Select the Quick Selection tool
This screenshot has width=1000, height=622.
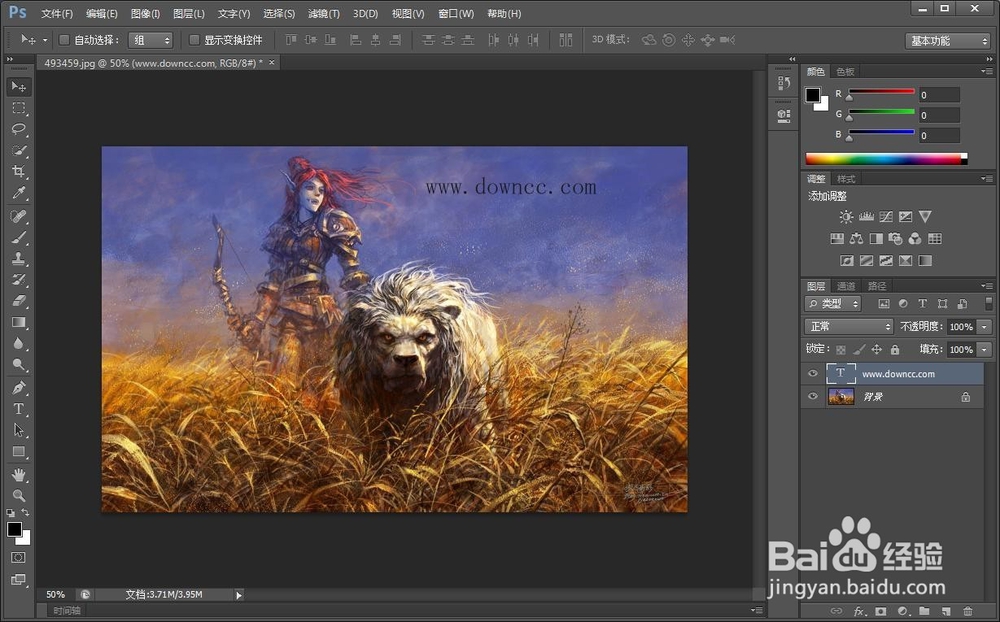click(x=18, y=151)
